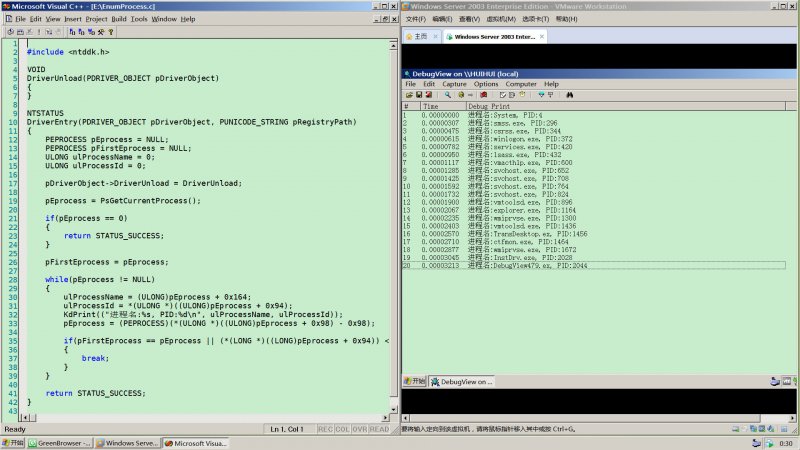This screenshot has width=800, height=450.
Task: Click the binoculars Find icon in DebugView
Action: 569,95
